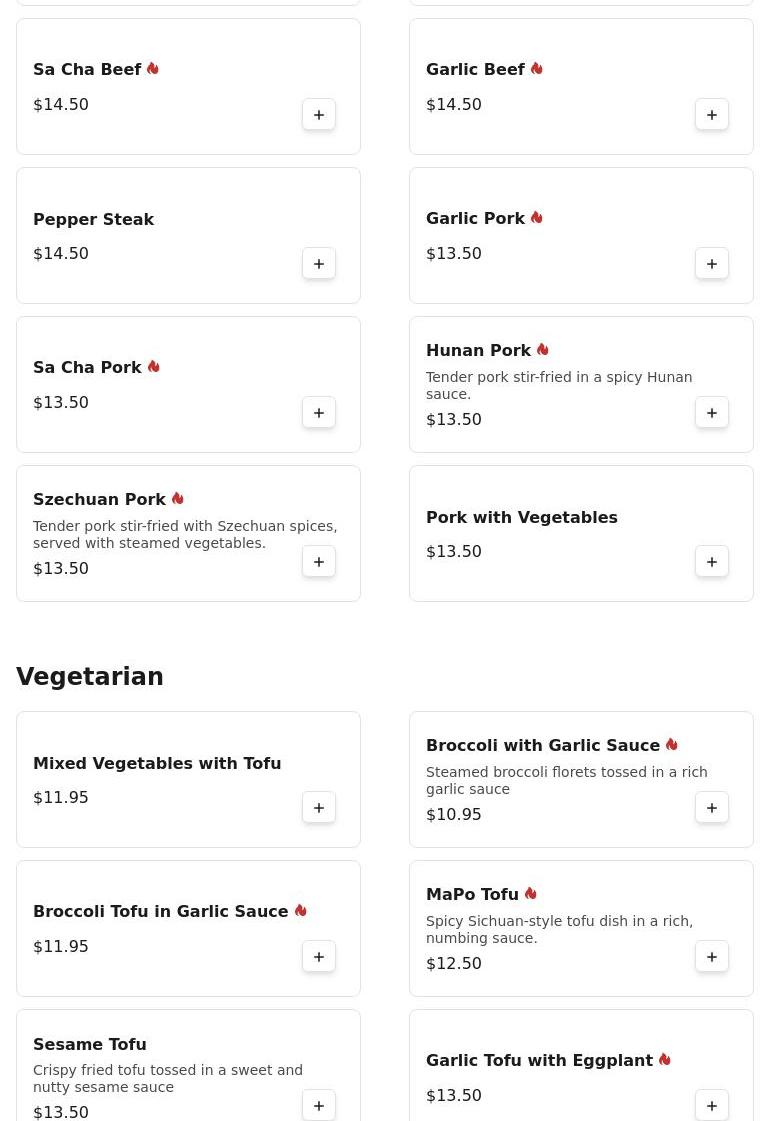The height and width of the screenshot is (1121, 770).
Task: Add MaPo Tofu to order
Action: 712,957
